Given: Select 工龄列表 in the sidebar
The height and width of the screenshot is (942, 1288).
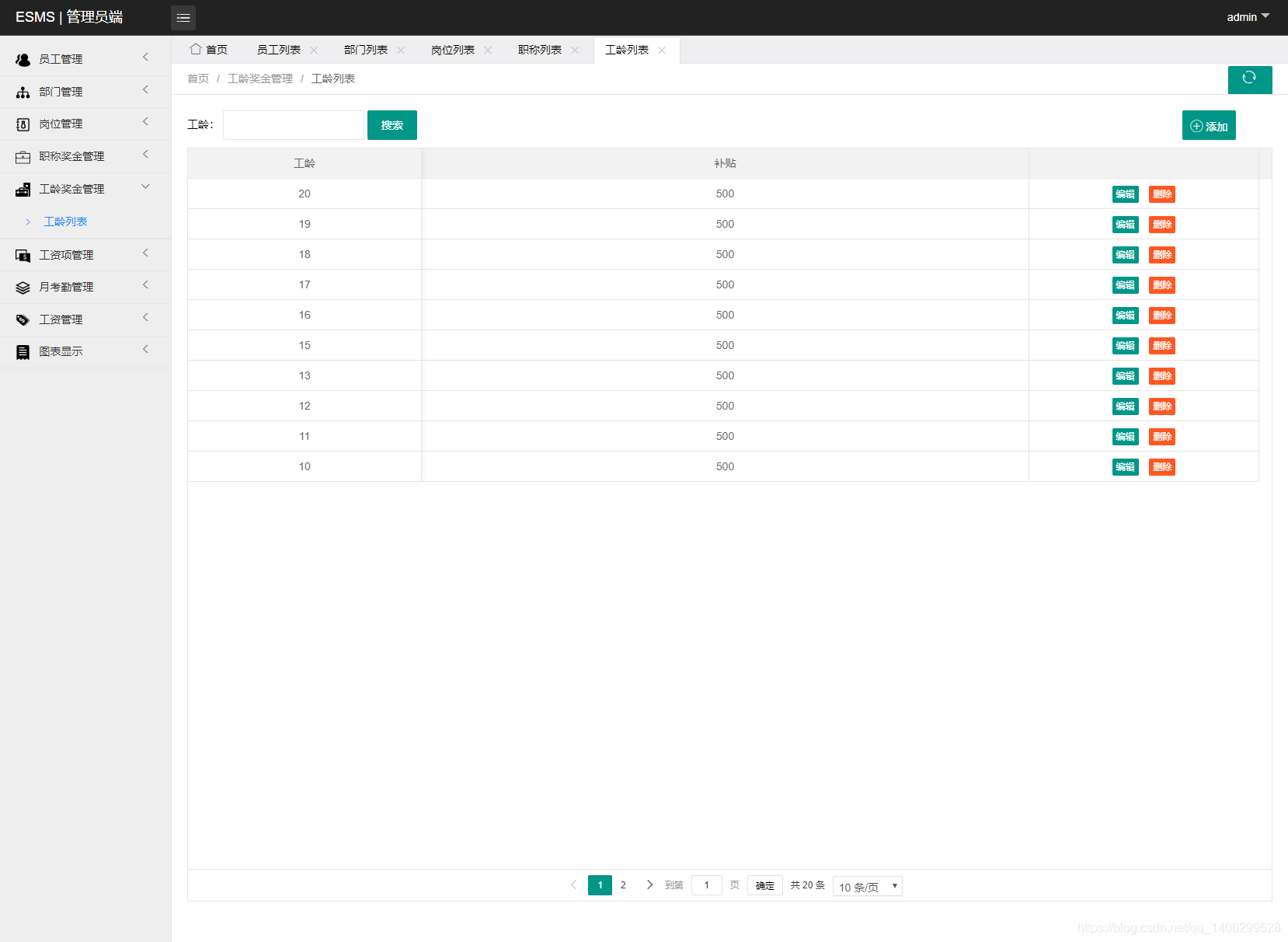Looking at the screenshot, I should coord(65,222).
